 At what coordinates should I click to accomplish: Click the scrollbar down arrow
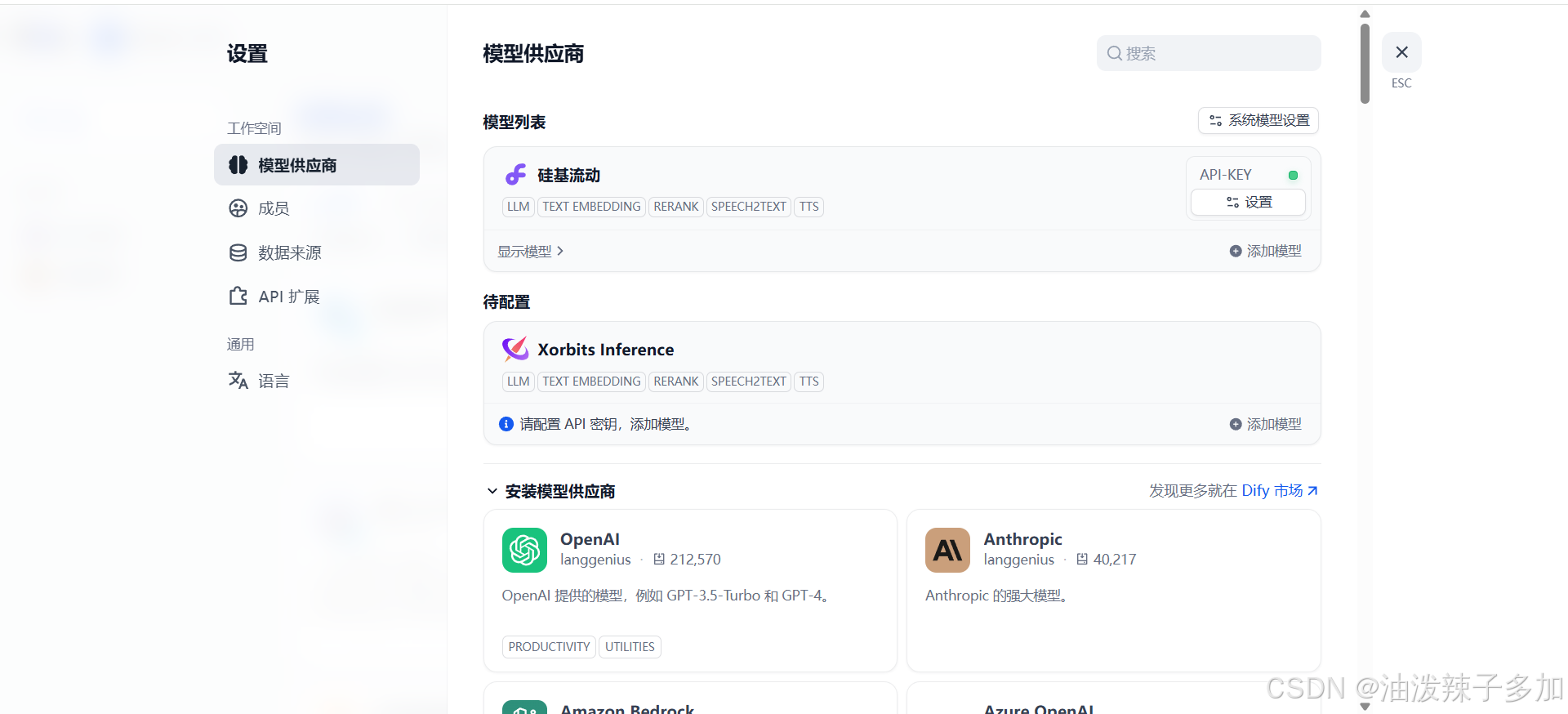(x=1365, y=706)
